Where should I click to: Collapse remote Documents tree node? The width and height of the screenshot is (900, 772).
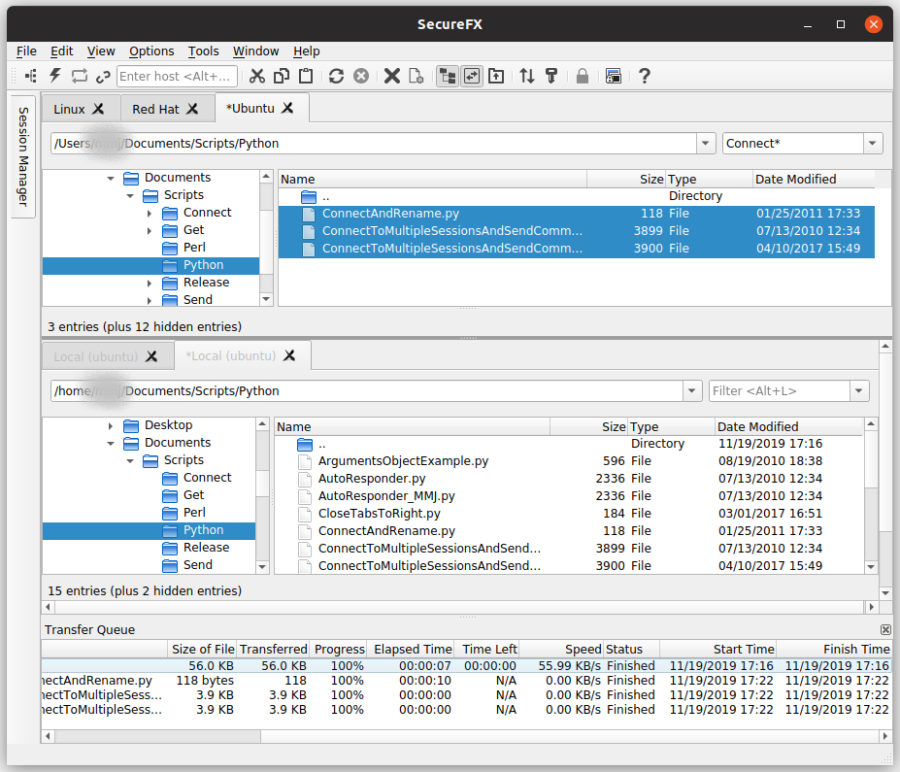(x=110, y=179)
